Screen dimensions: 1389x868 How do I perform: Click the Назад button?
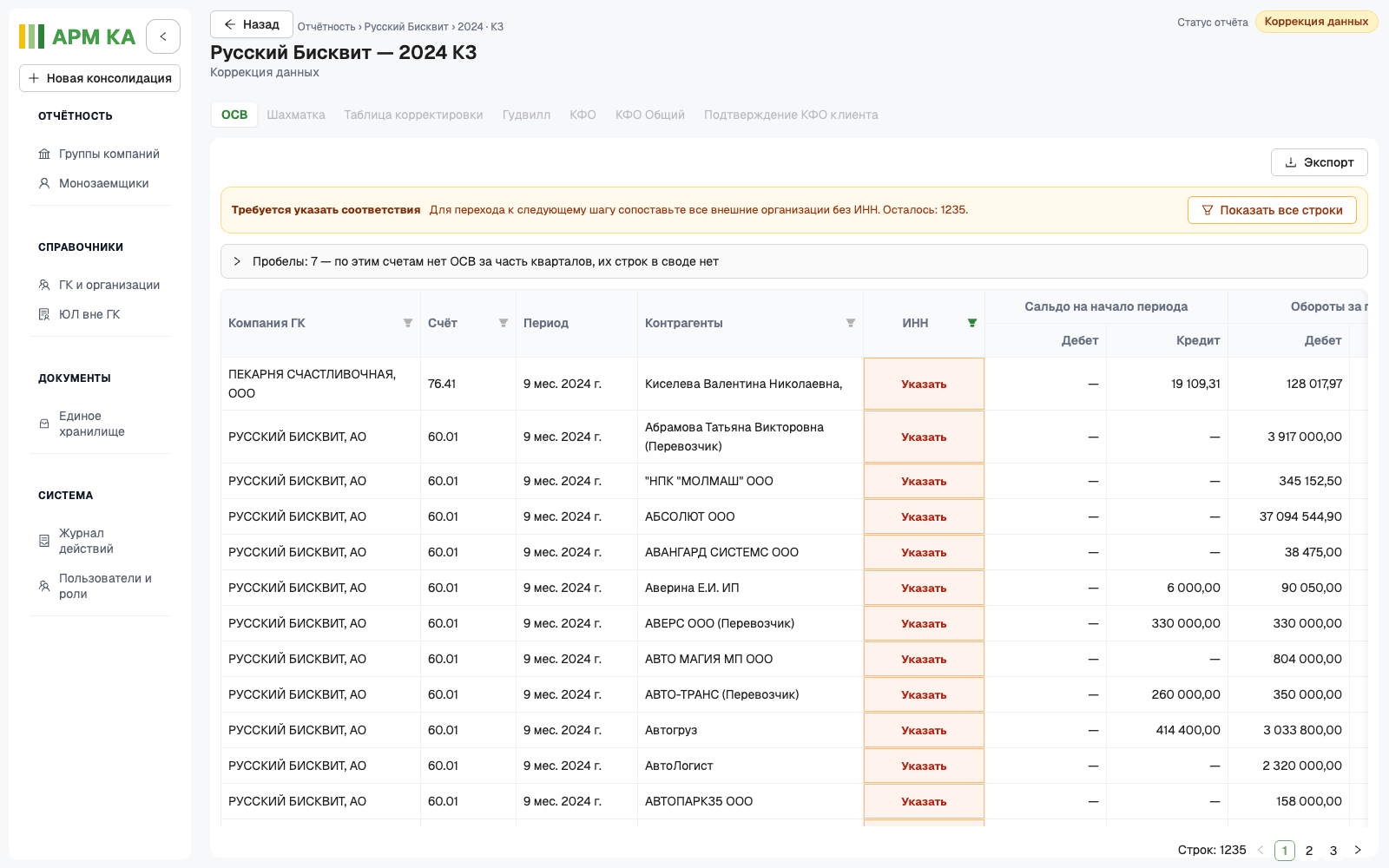[251, 24]
